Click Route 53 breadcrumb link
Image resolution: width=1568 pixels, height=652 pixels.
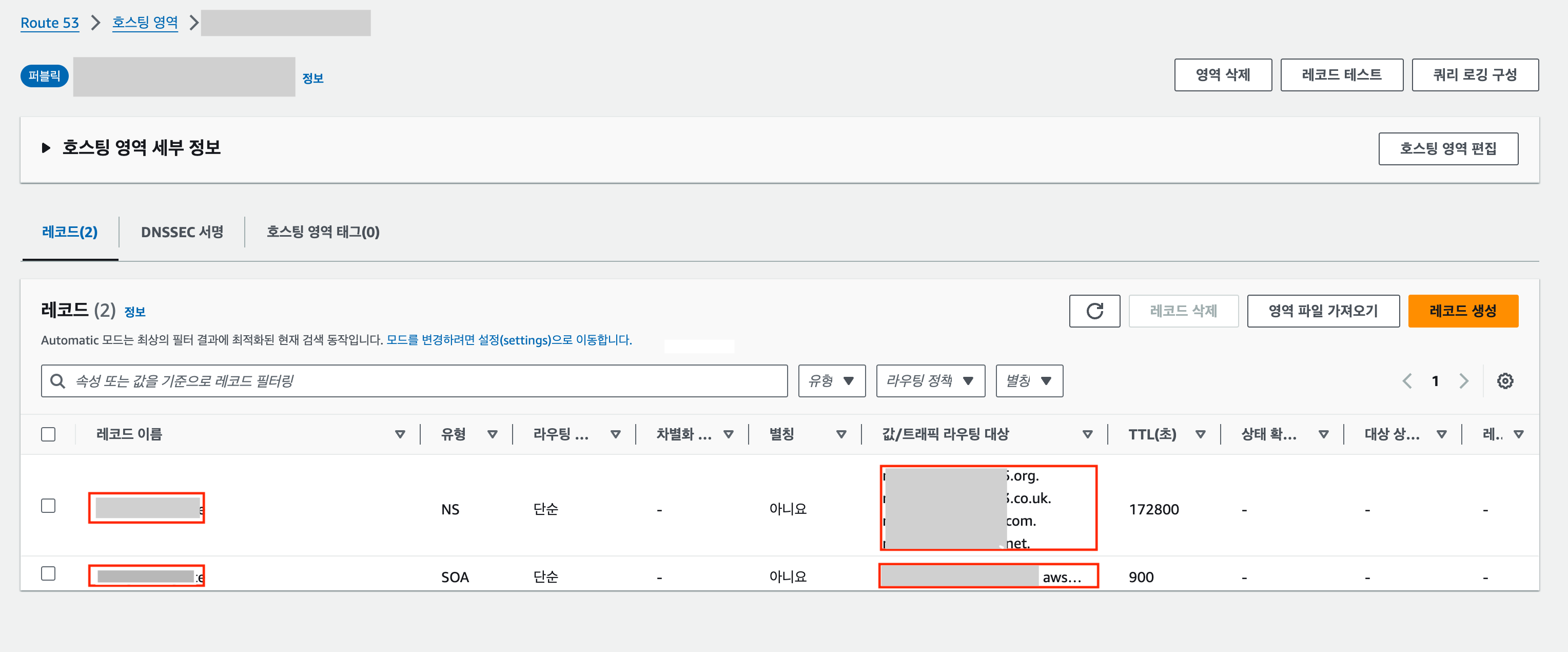[x=49, y=23]
